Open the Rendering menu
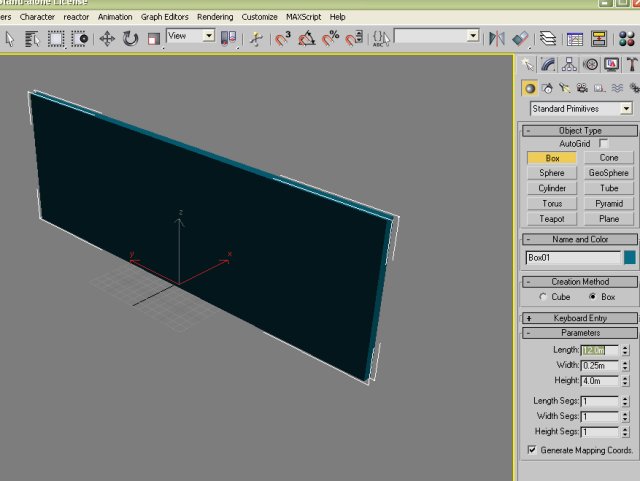The image size is (640, 481). point(215,17)
